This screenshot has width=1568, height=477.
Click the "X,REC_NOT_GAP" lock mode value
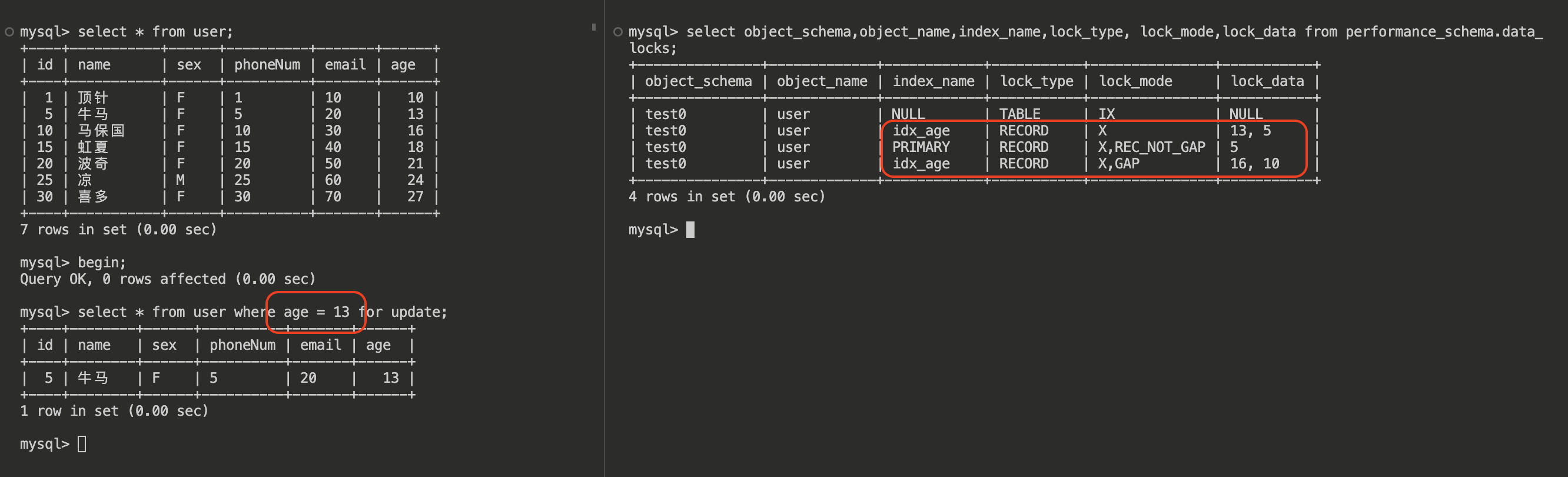point(1151,147)
